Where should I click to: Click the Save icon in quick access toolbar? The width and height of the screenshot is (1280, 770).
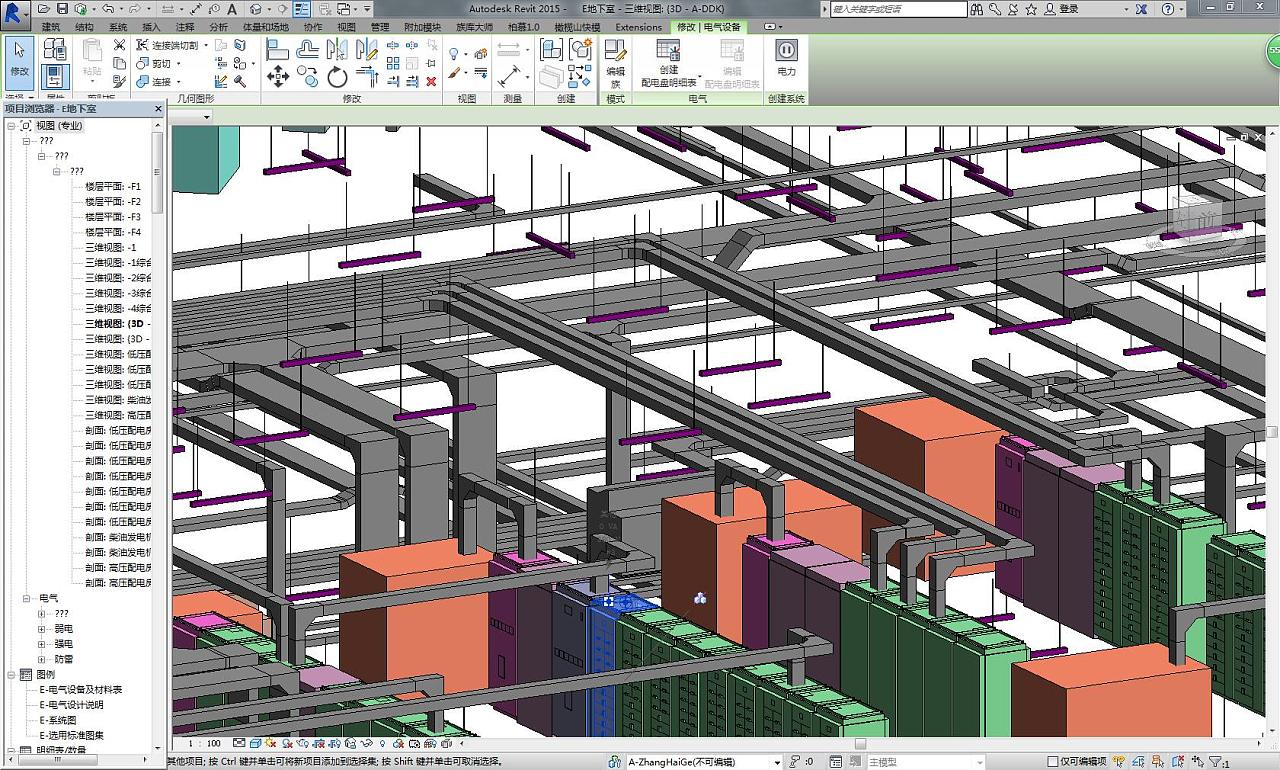coord(62,9)
